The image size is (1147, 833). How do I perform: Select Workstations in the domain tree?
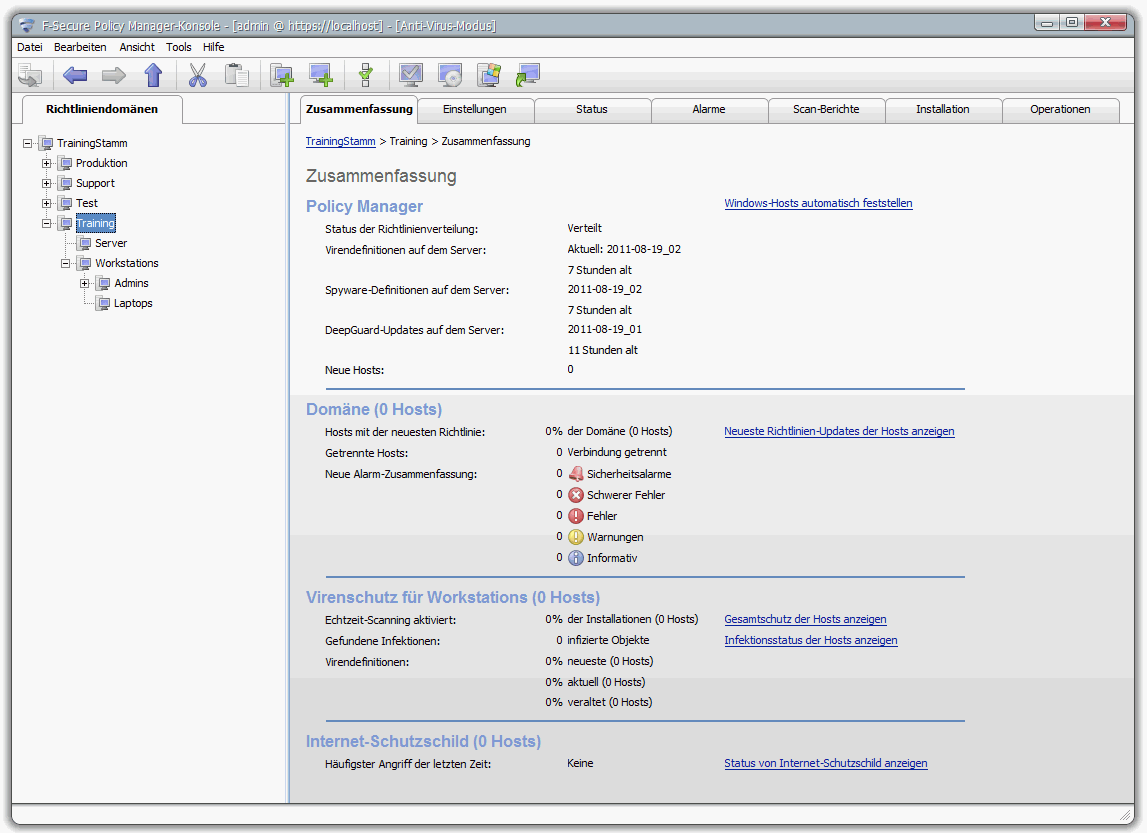[x=127, y=263]
